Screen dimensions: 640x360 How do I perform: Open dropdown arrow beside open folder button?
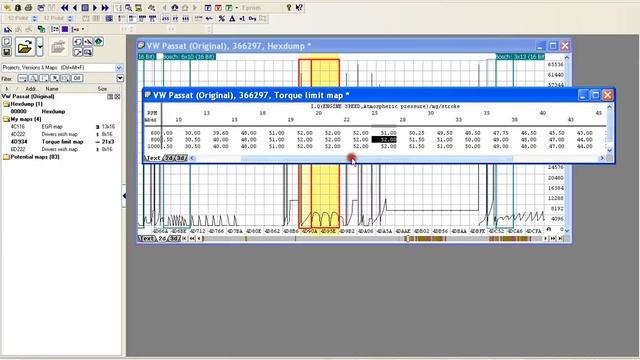(40, 47)
